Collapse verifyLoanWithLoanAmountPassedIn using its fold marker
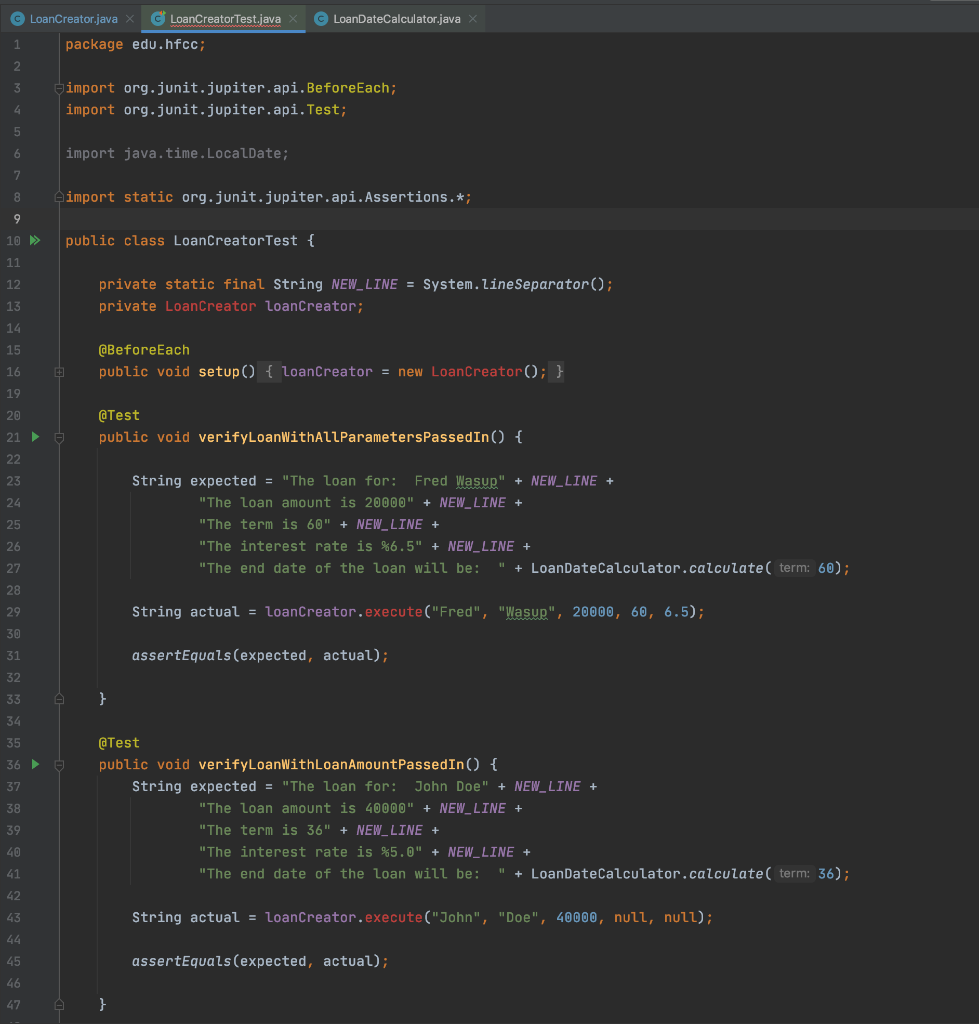979x1024 pixels. click(58, 763)
